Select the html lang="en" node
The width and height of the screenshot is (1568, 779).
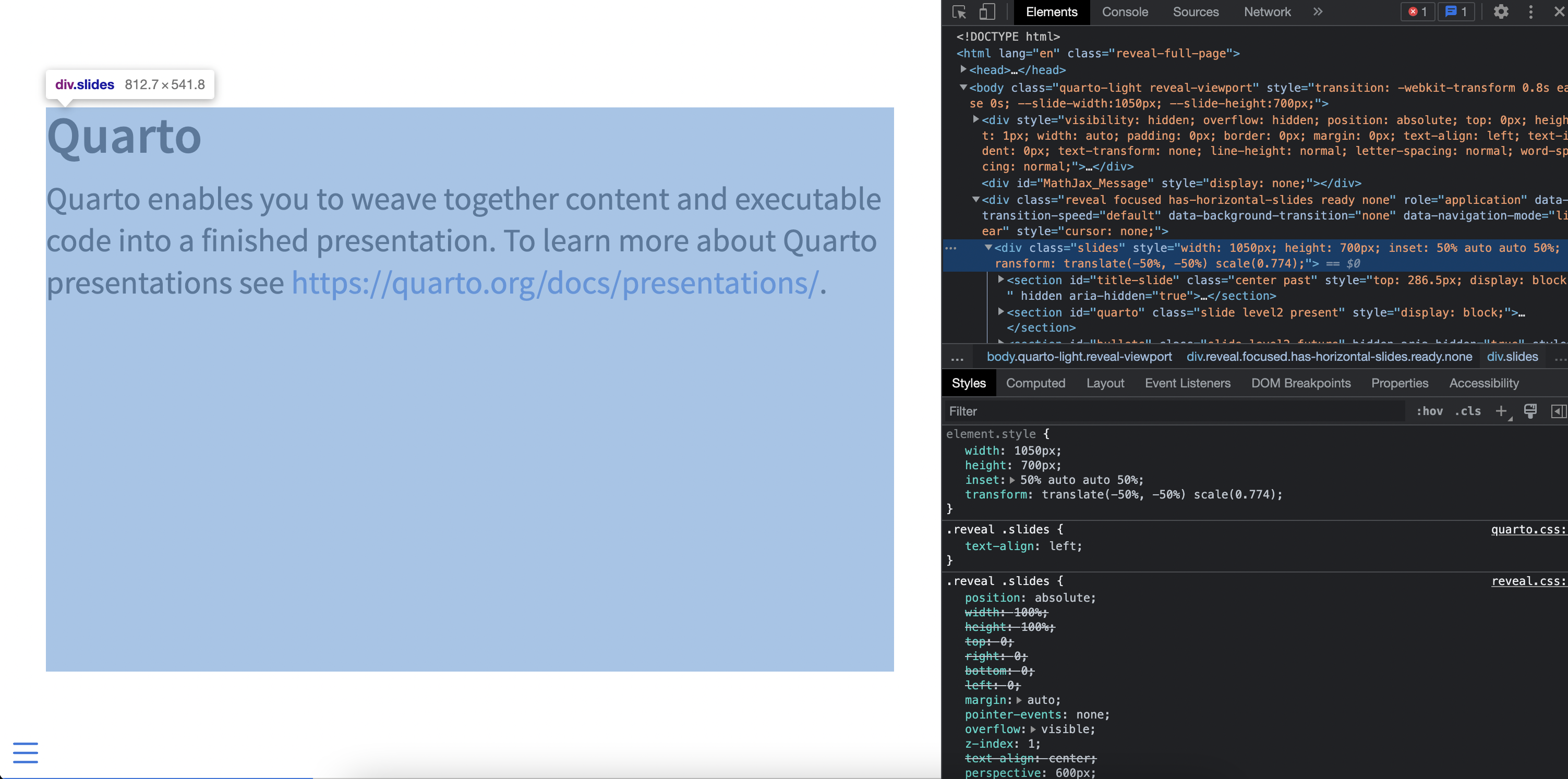(x=1097, y=54)
